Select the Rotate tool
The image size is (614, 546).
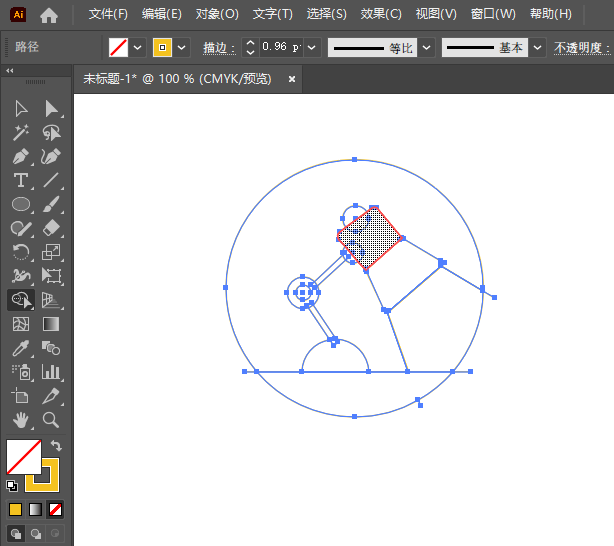(21, 252)
